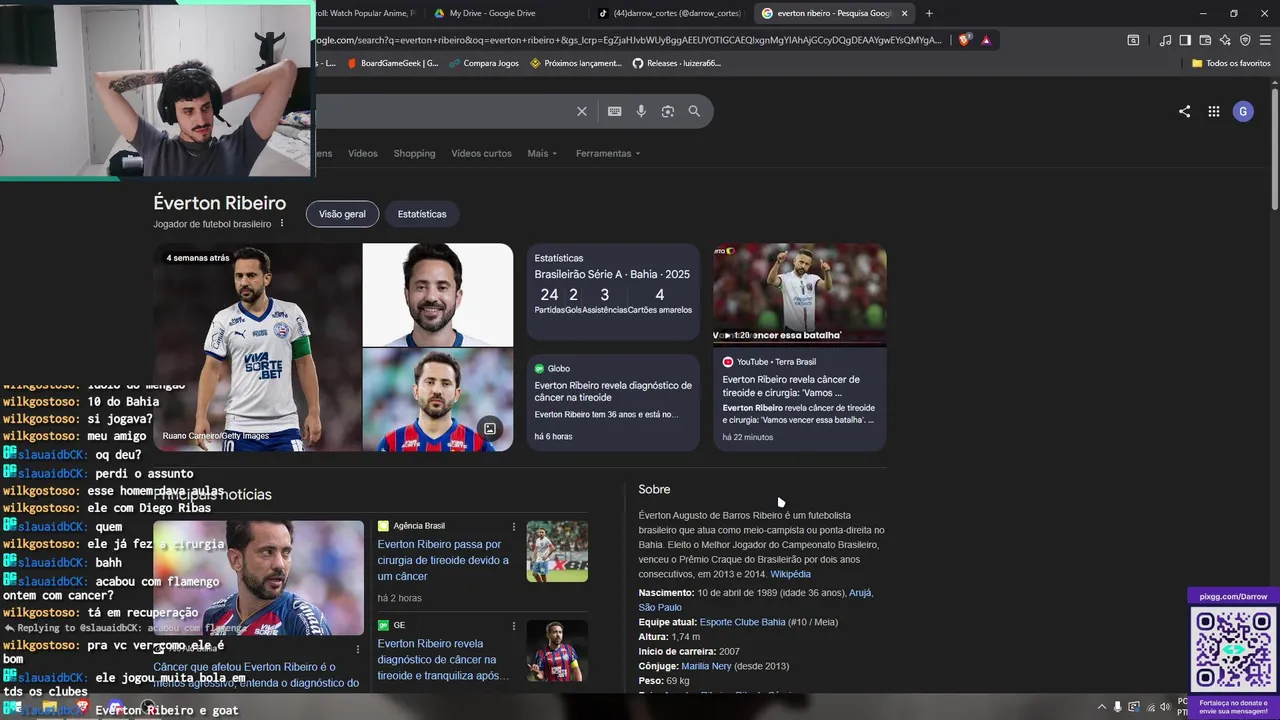Open three-dot options for GE article
The height and width of the screenshot is (720, 1280).
(x=514, y=626)
